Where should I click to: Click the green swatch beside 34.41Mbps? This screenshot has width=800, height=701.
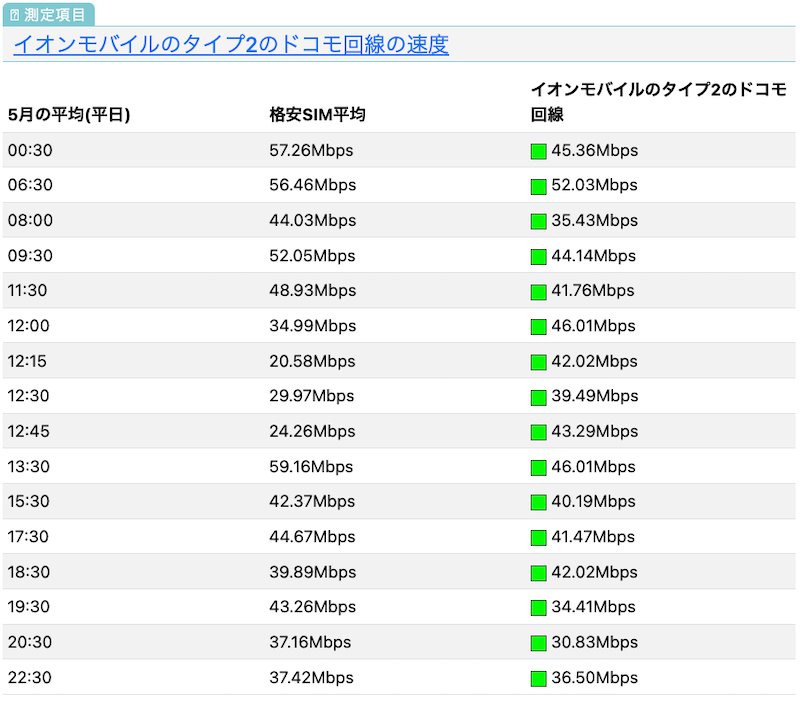[x=538, y=608]
